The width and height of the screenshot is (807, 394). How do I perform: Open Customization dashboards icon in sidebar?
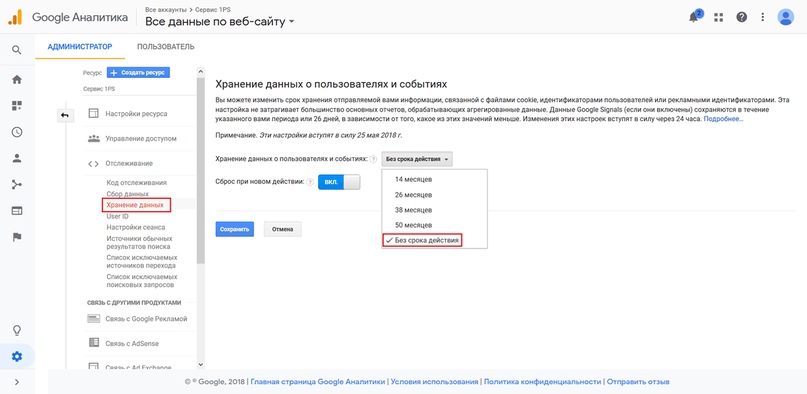[x=17, y=105]
